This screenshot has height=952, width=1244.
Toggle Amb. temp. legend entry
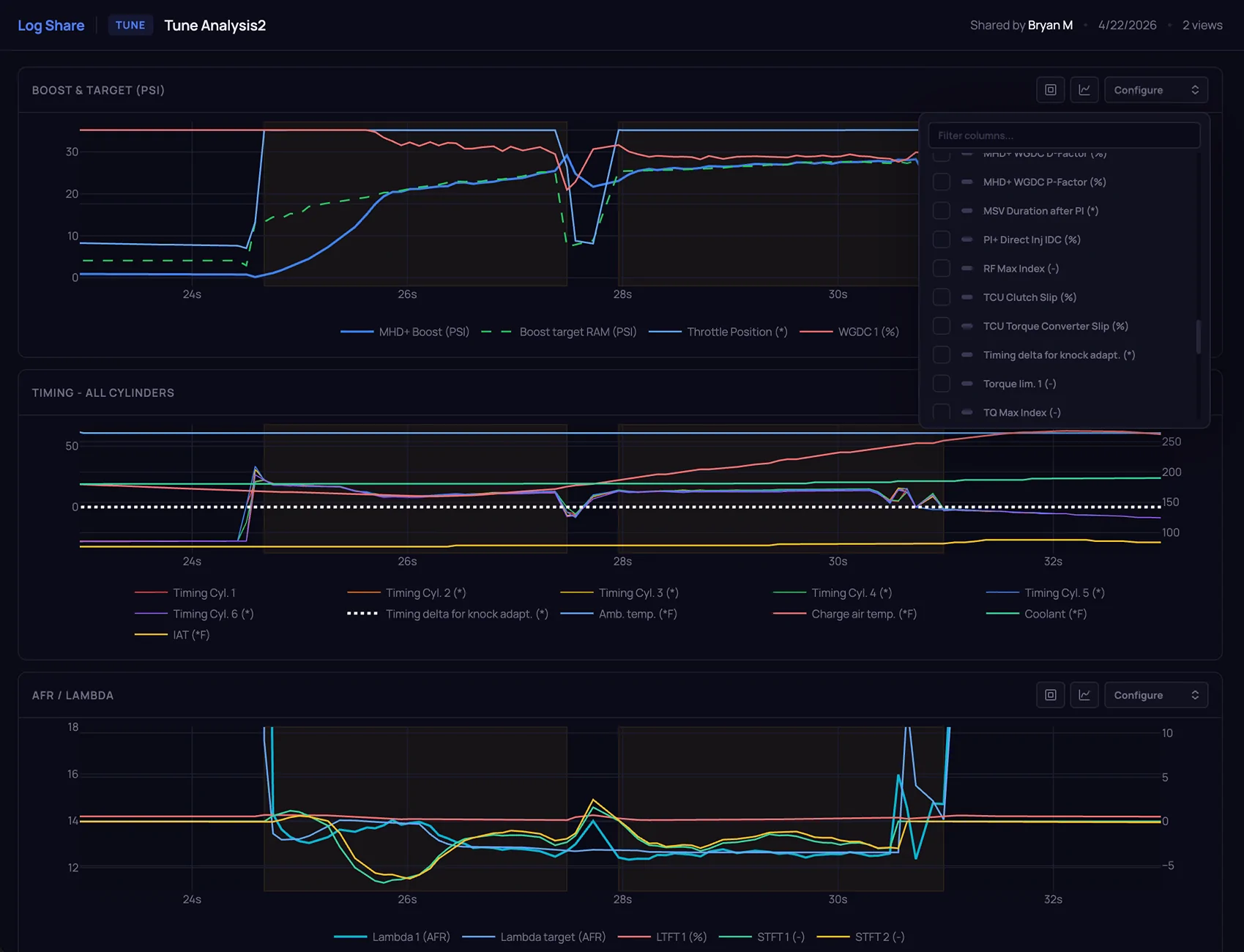(619, 614)
